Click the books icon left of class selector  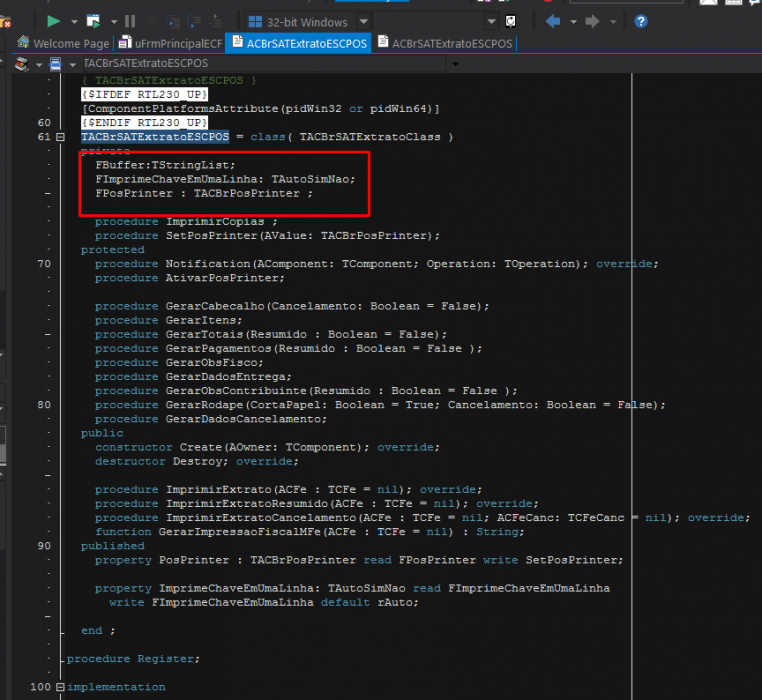tap(21, 64)
